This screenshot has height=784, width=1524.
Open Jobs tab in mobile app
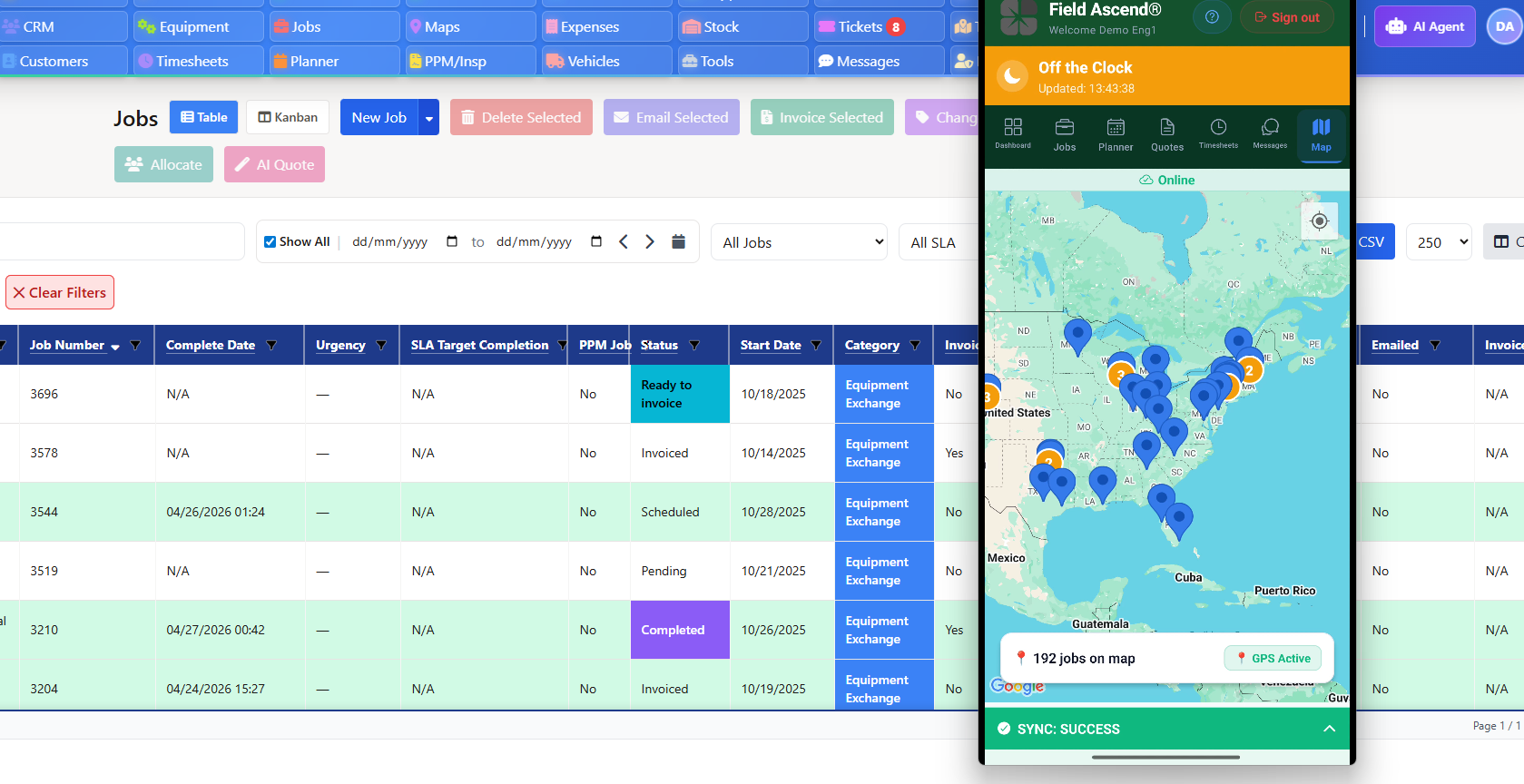1065,133
